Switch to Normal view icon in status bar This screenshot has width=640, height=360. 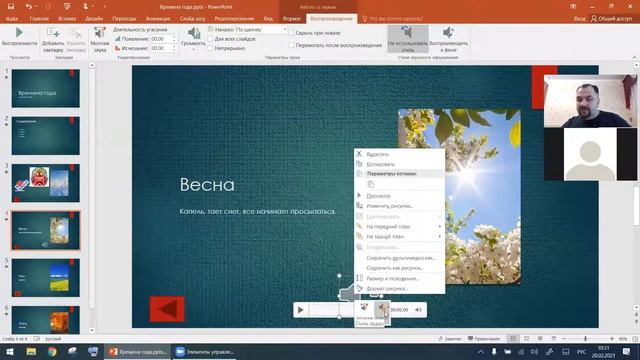click(513, 339)
